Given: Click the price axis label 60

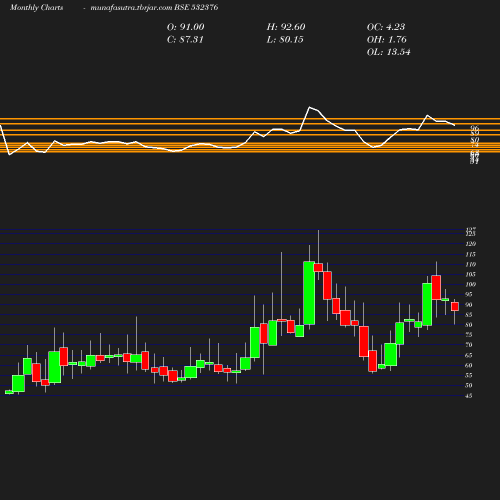Looking at the screenshot, I should (x=469, y=366).
